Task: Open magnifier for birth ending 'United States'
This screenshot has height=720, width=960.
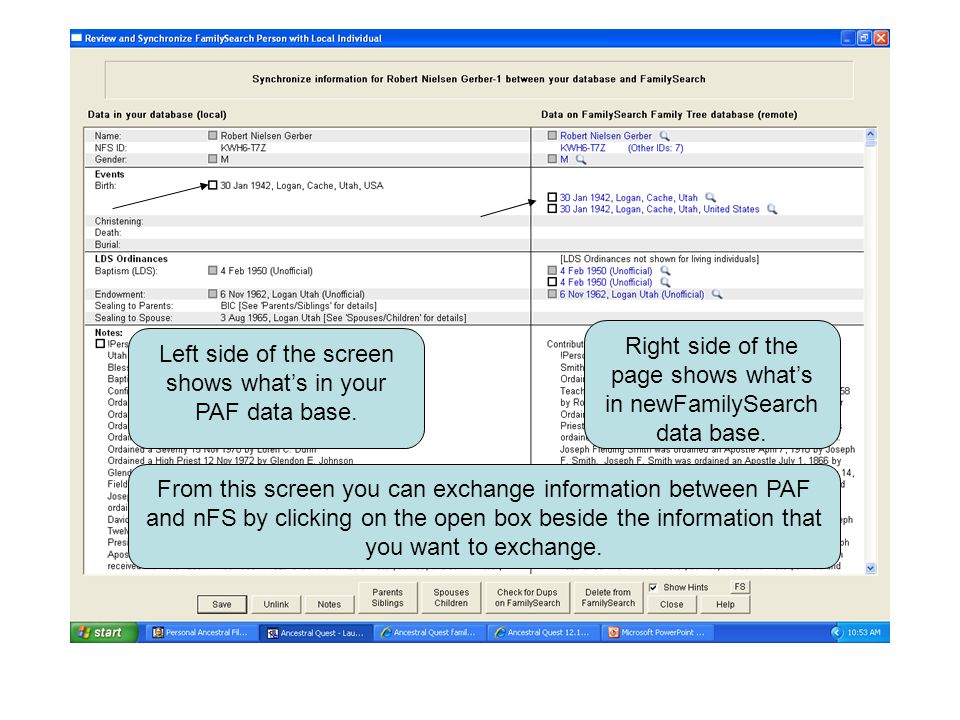Action: coord(772,209)
